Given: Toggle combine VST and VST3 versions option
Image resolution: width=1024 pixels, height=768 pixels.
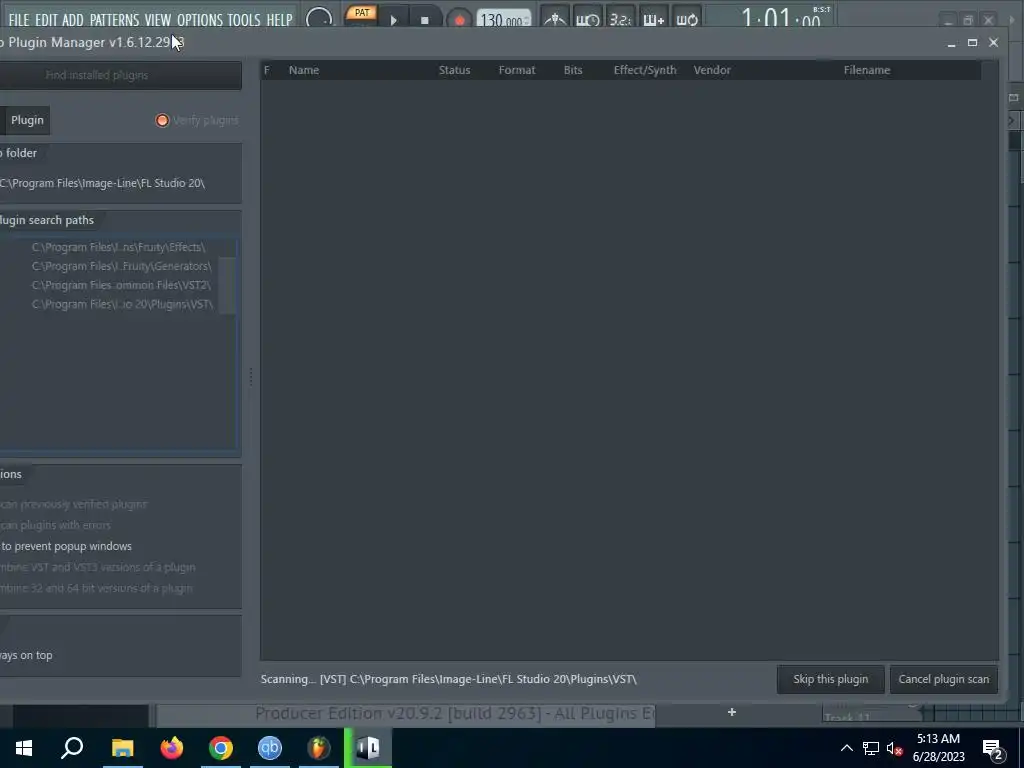Looking at the screenshot, I should [x=98, y=568].
